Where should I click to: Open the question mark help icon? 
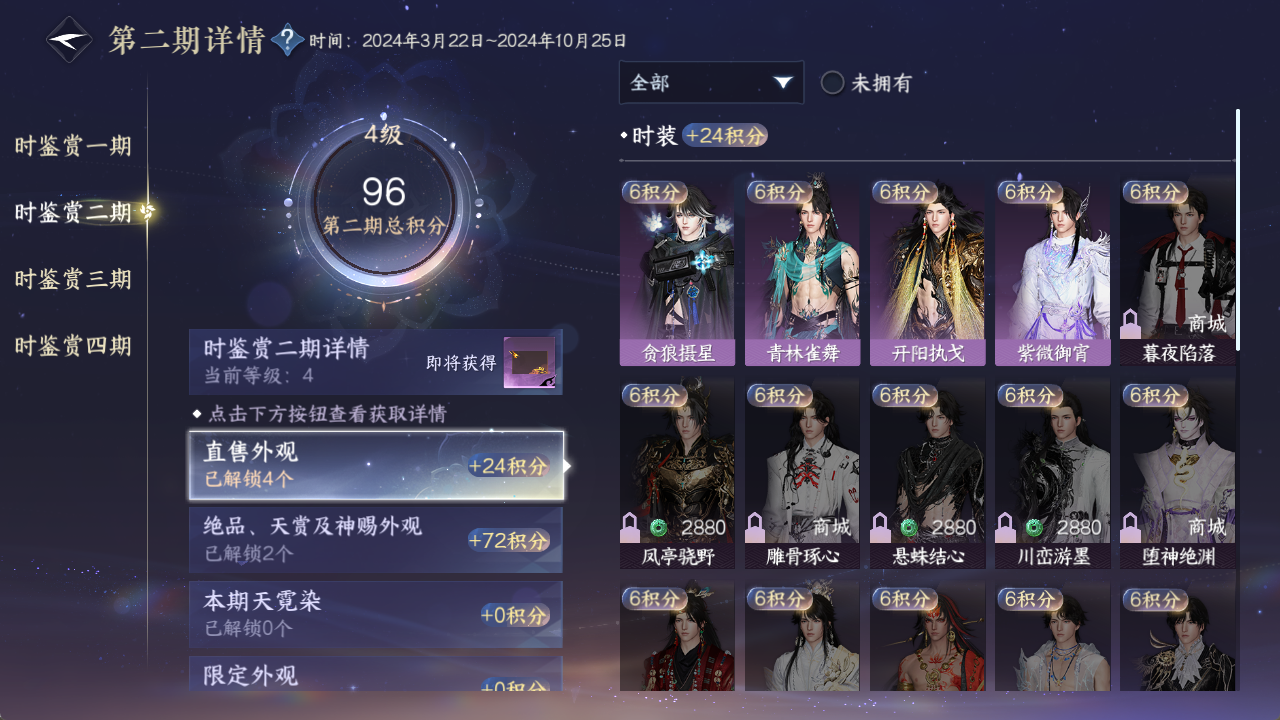click(x=287, y=40)
